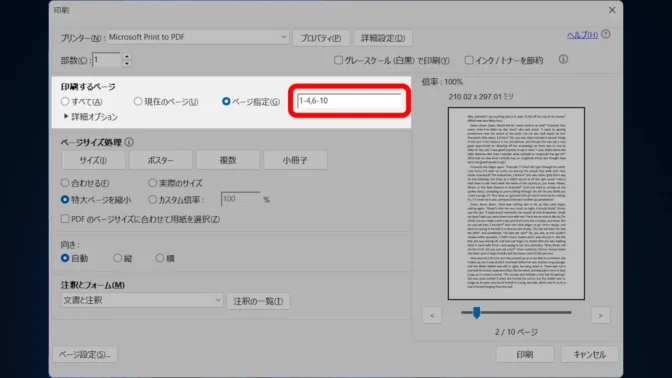Click info icon beside ページサイズ処理
This screenshot has width=672, height=378.
(x=129, y=142)
